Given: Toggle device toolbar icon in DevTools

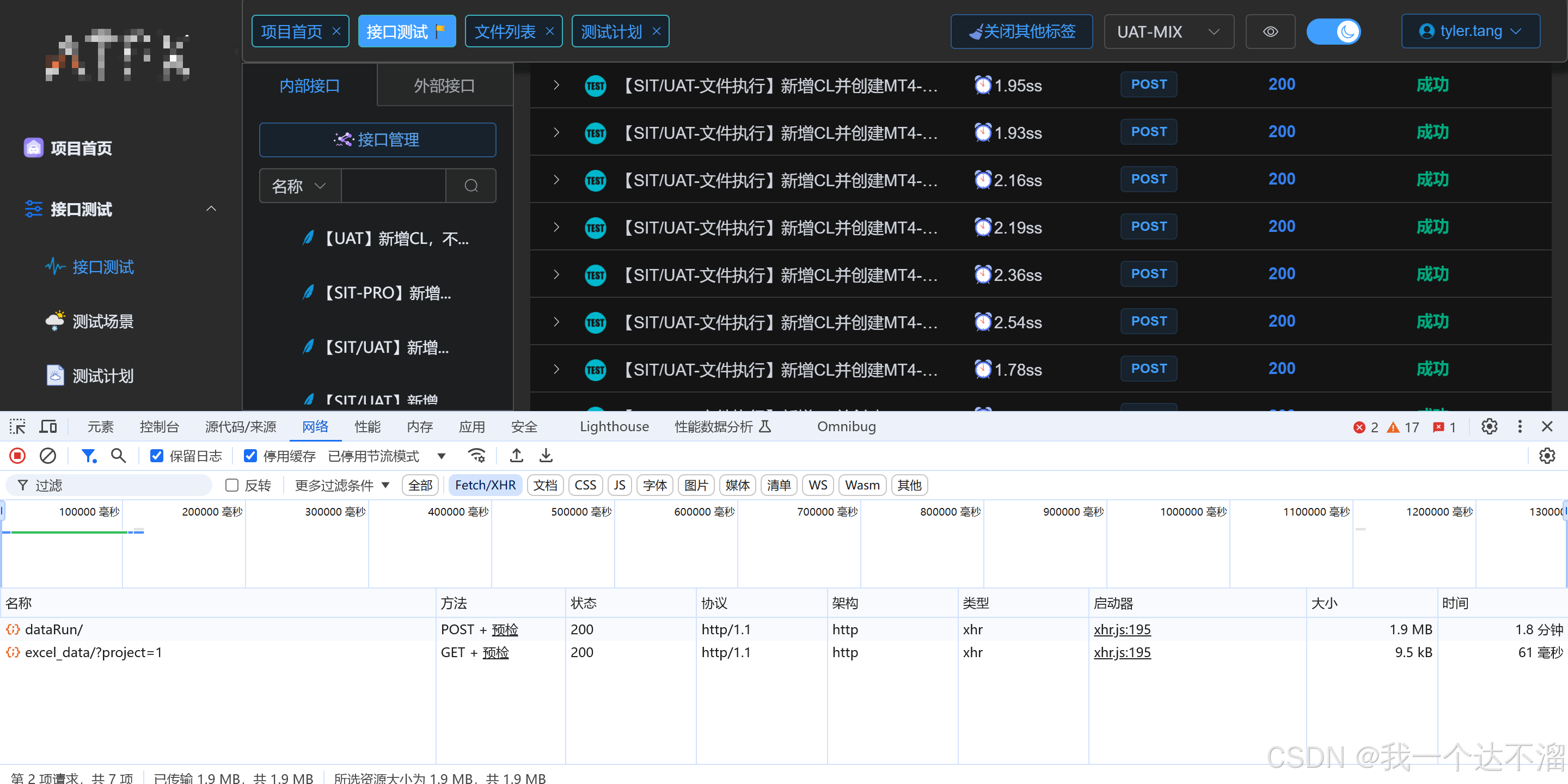Looking at the screenshot, I should coord(48,427).
